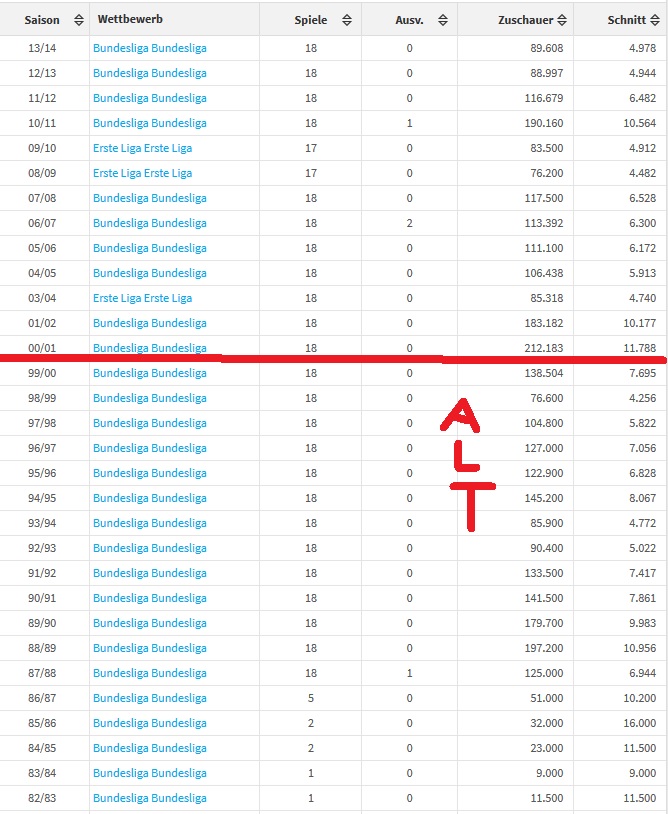Open Bundesliga link for season 12/13
This screenshot has height=814, width=668.
[x=149, y=73]
